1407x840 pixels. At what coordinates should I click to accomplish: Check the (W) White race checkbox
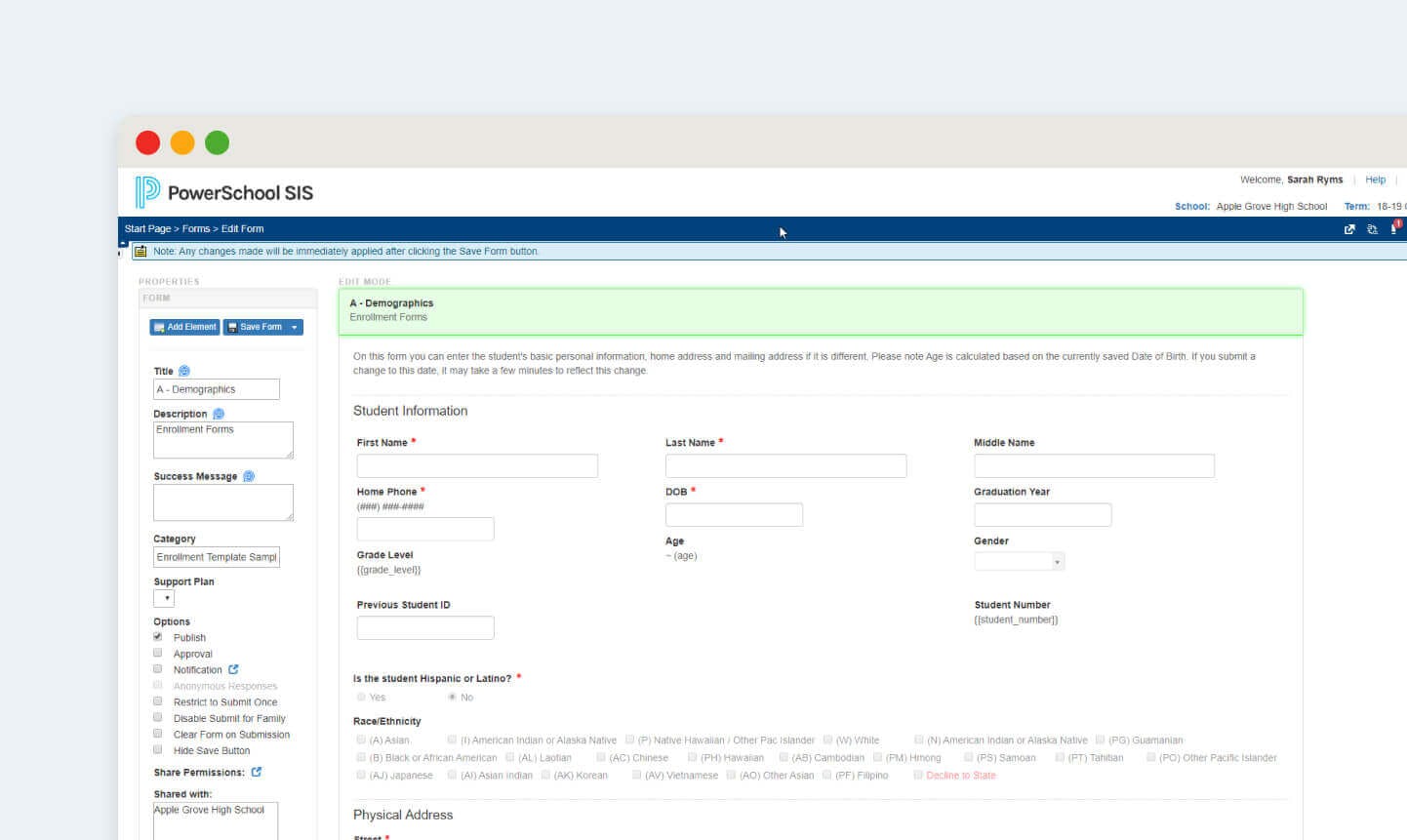click(827, 740)
